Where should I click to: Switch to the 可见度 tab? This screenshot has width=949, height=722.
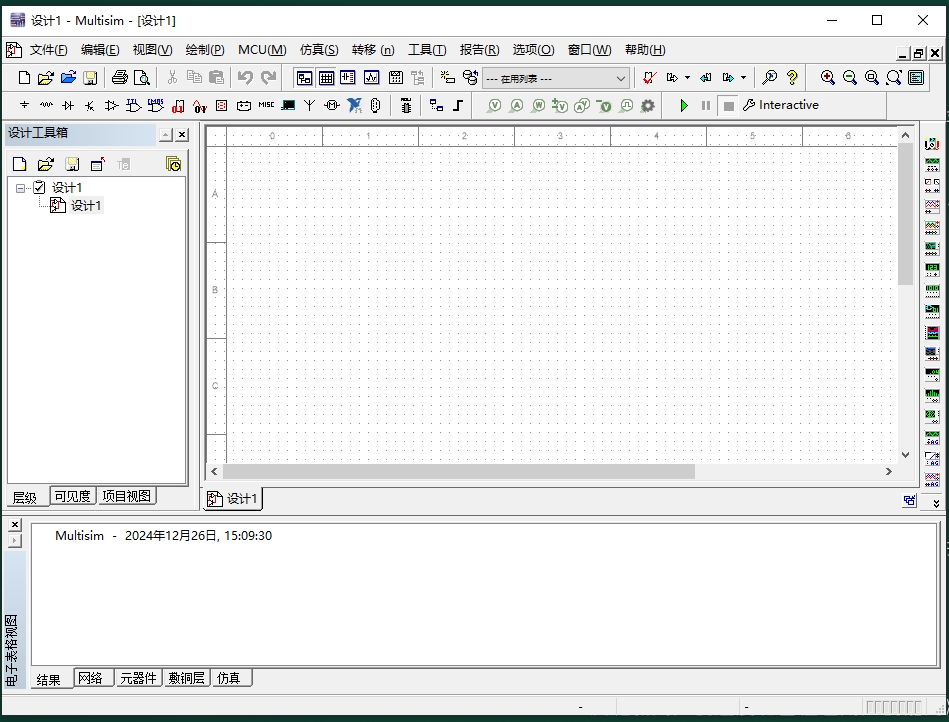coord(72,496)
